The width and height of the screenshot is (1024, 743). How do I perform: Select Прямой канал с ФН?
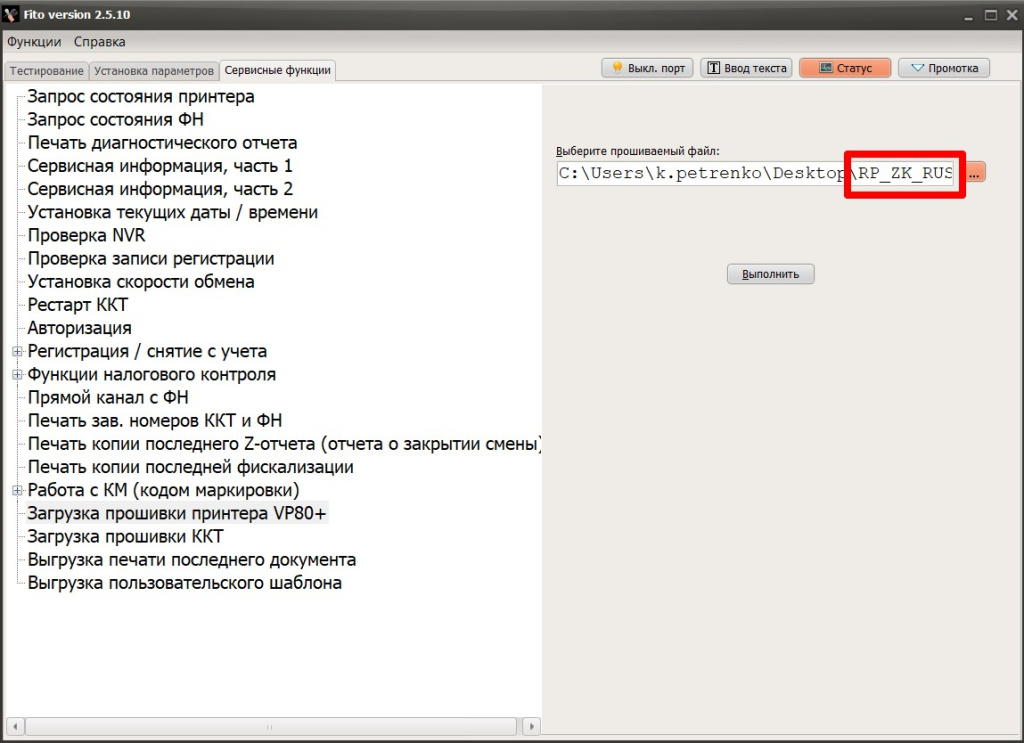[108, 398]
